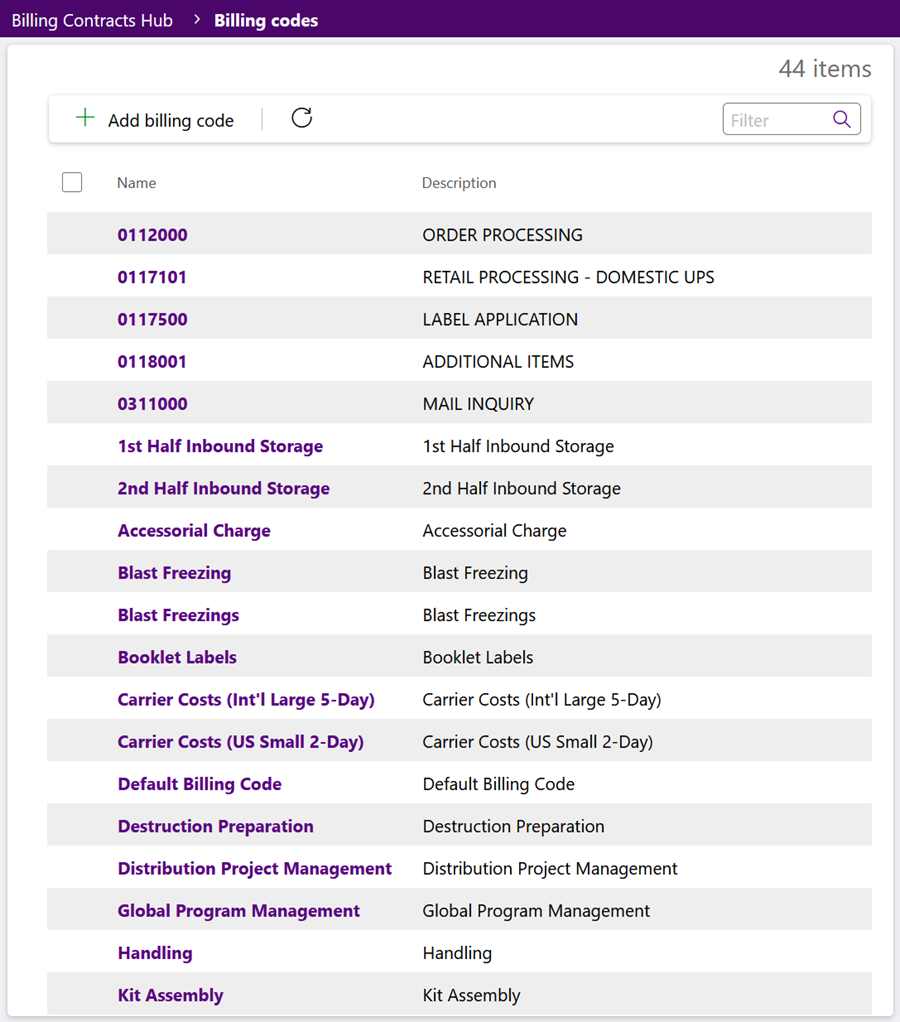Refresh the billing codes list
The height and width of the screenshot is (1022, 900).
[301, 118]
